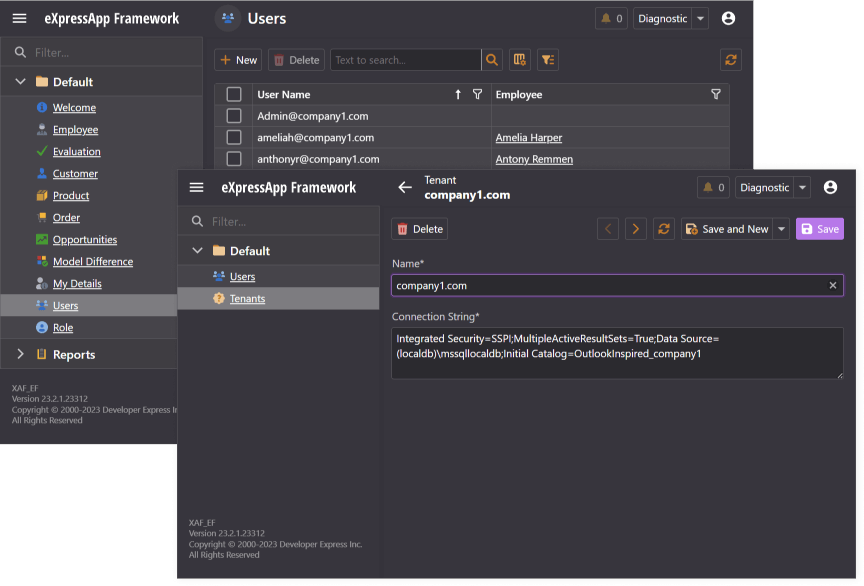Image resolution: width=864 pixels, height=586 pixels.
Task: Open Customer navigation item
Action: 75,174
